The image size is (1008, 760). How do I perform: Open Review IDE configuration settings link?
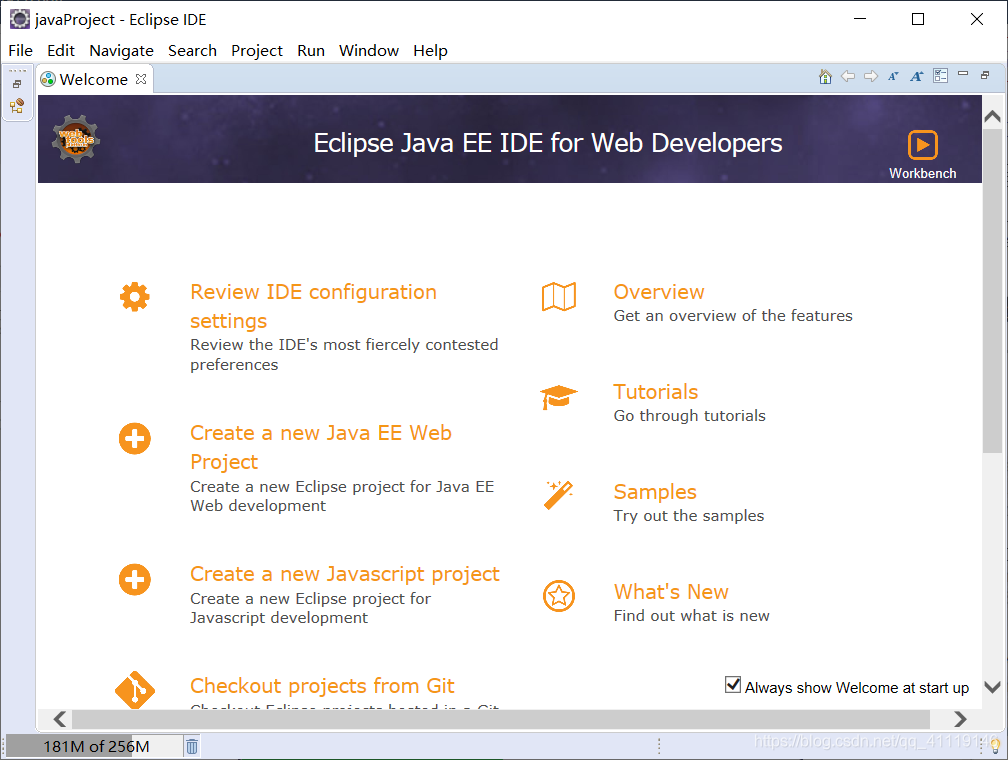point(313,306)
